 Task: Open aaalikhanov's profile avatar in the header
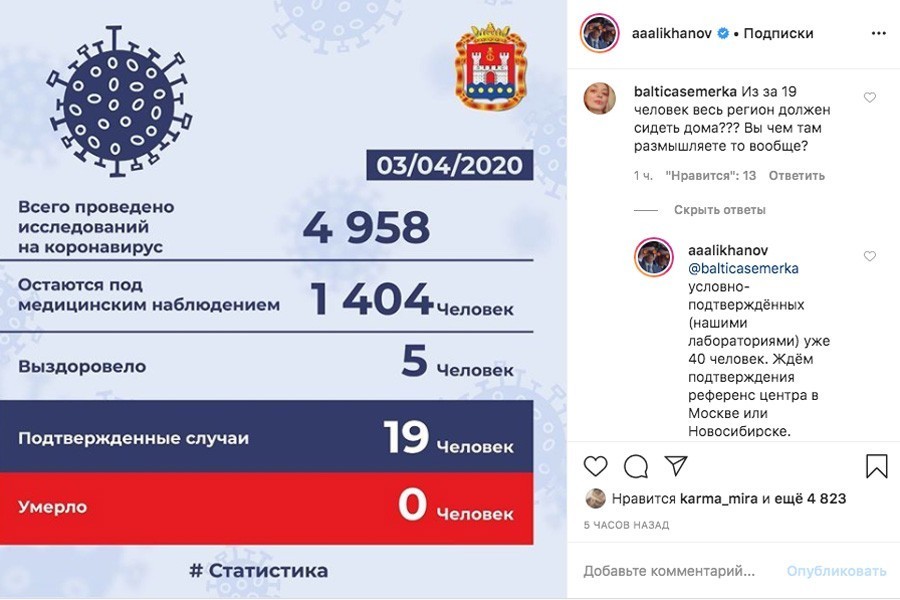pyautogui.click(x=601, y=32)
